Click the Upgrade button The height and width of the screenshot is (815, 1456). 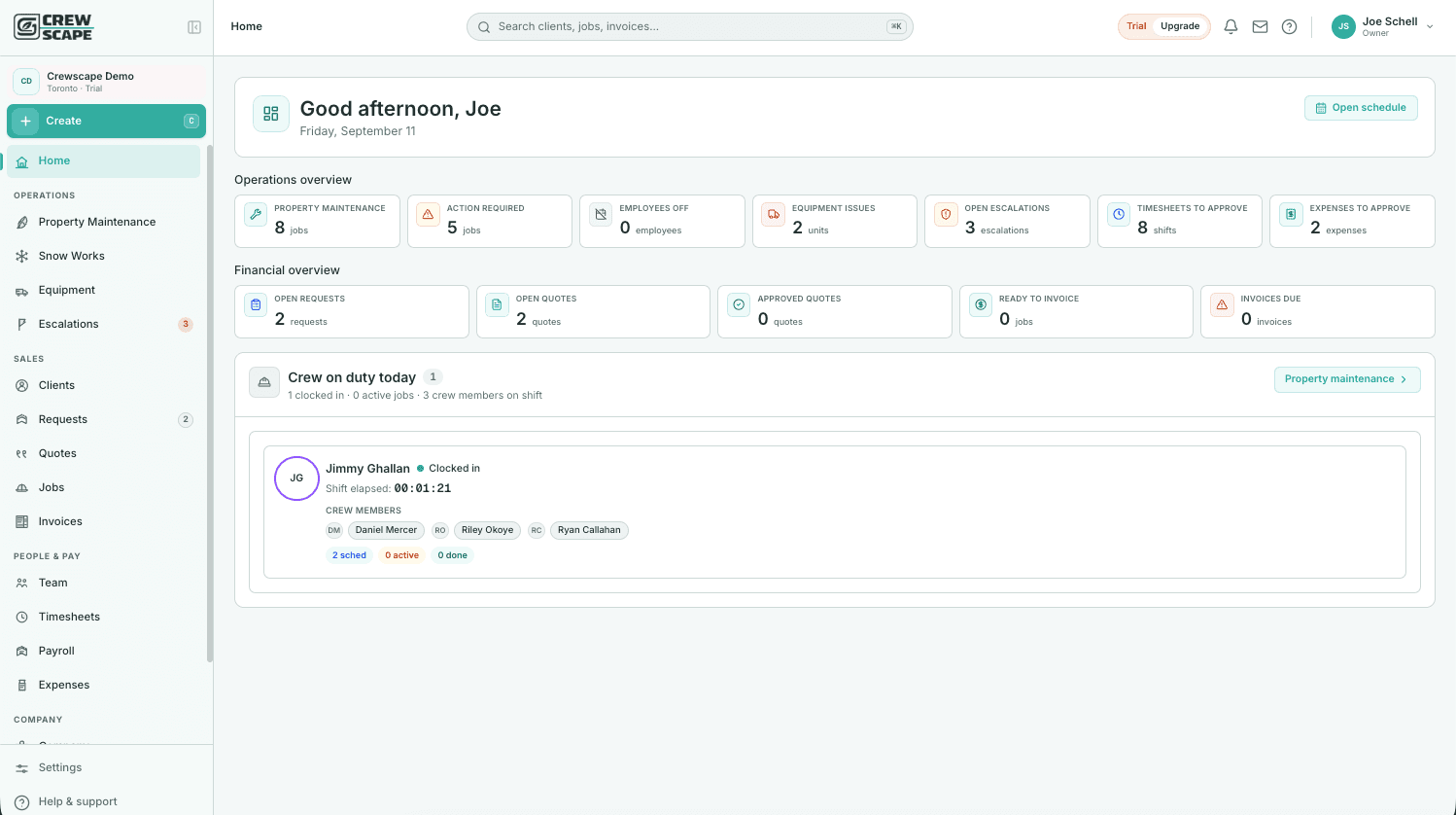[1180, 26]
